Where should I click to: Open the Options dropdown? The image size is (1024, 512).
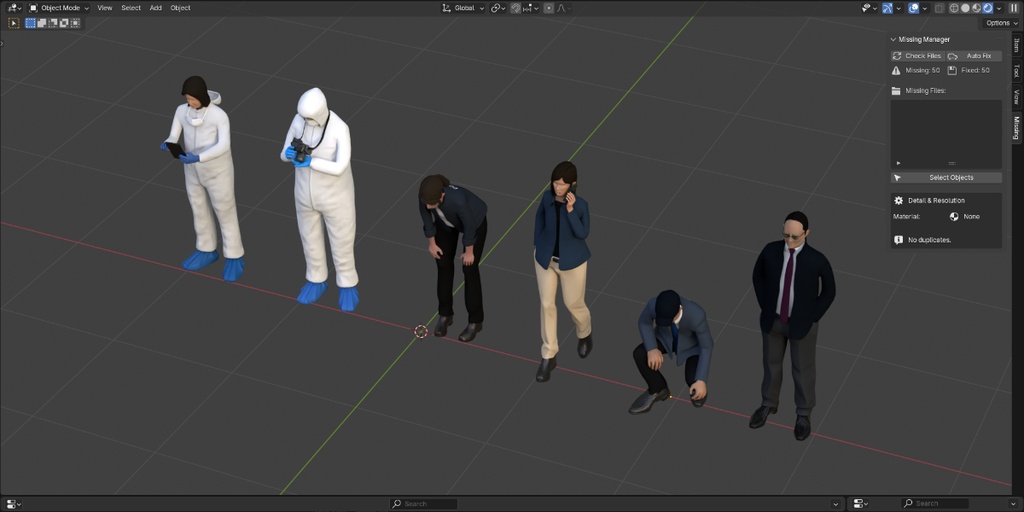(1001, 23)
